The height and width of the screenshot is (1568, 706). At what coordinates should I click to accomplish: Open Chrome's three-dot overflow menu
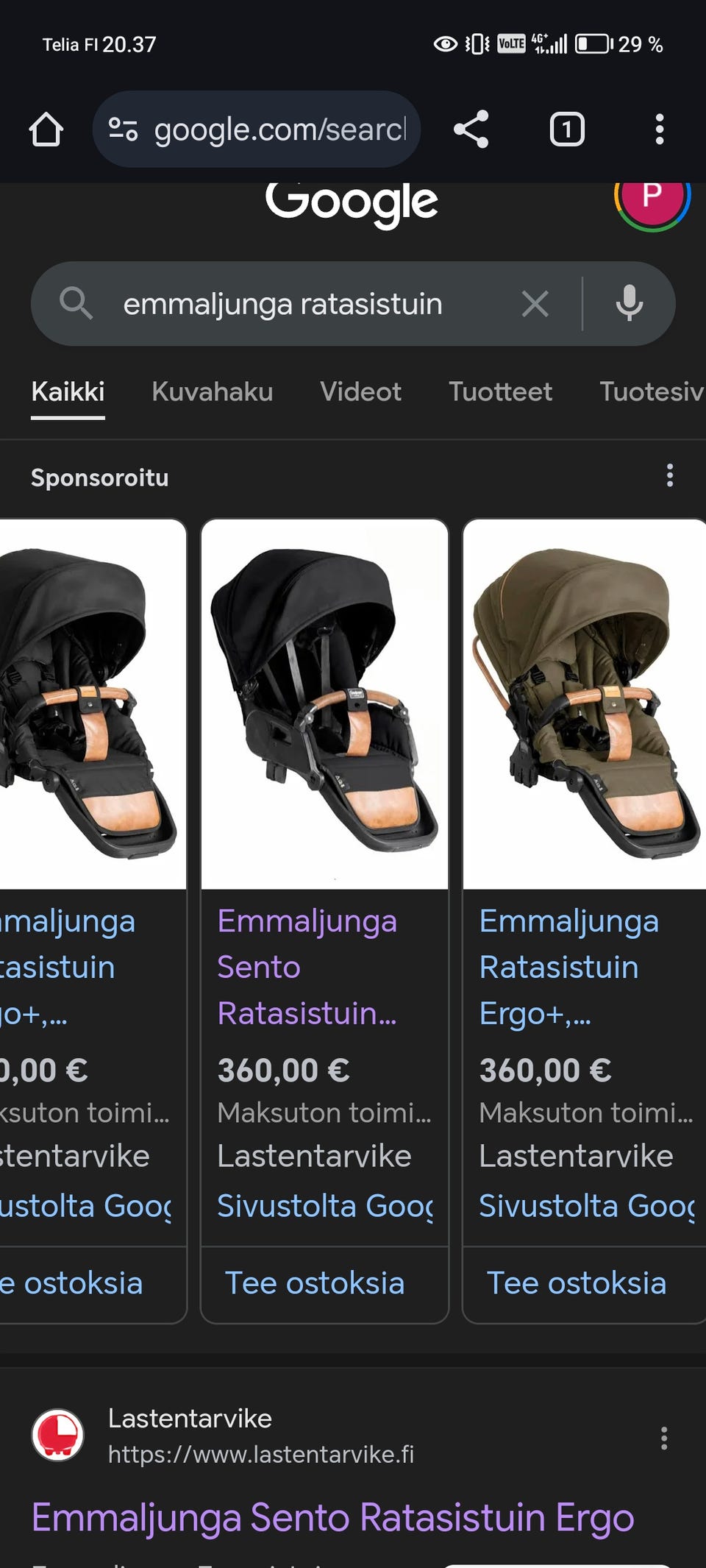click(x=659, y=130)
